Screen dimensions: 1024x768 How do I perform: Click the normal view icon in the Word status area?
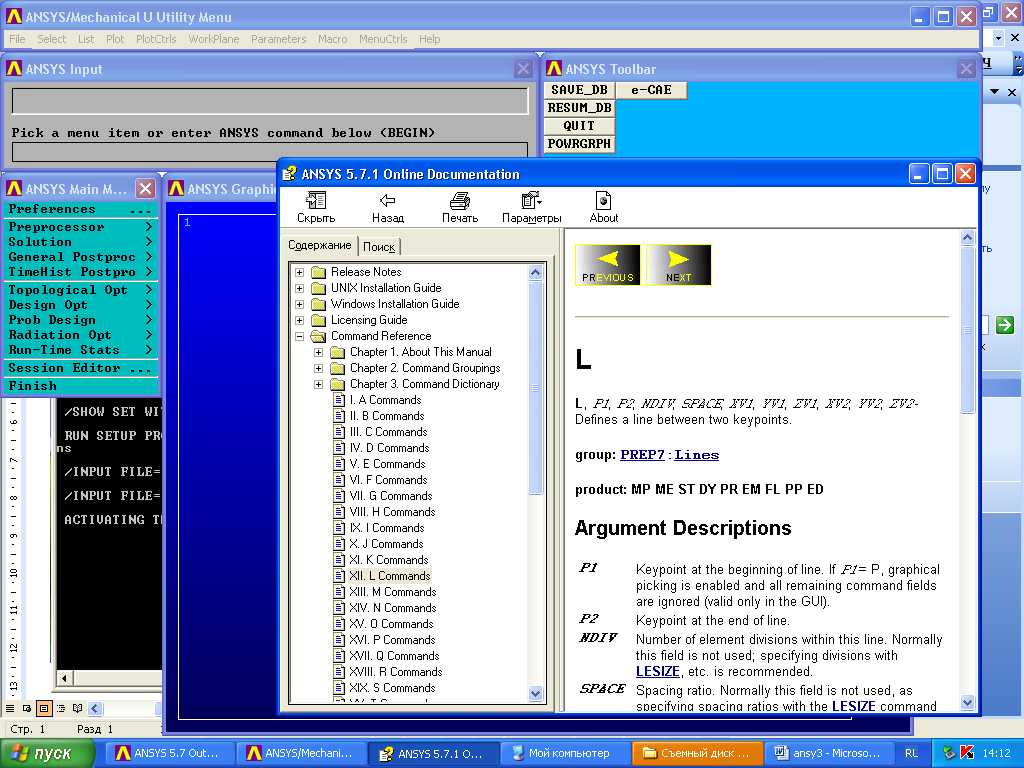click(10, 708)
